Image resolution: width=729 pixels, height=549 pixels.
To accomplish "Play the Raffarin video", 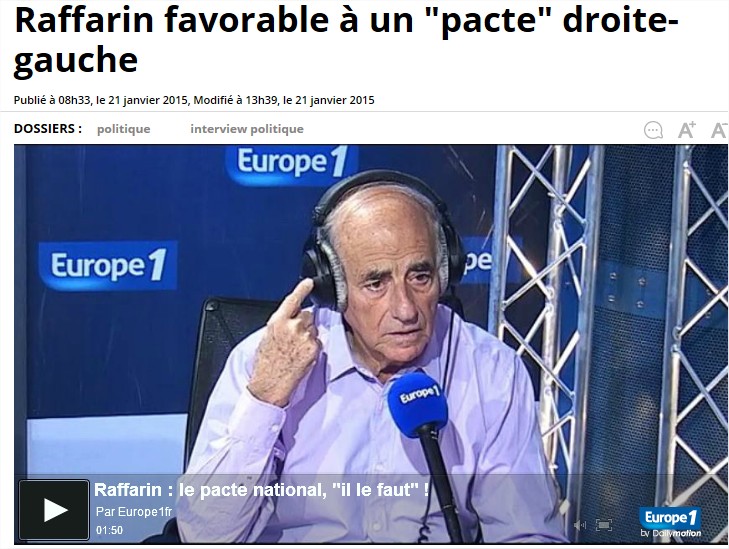I will pos(54,510).
